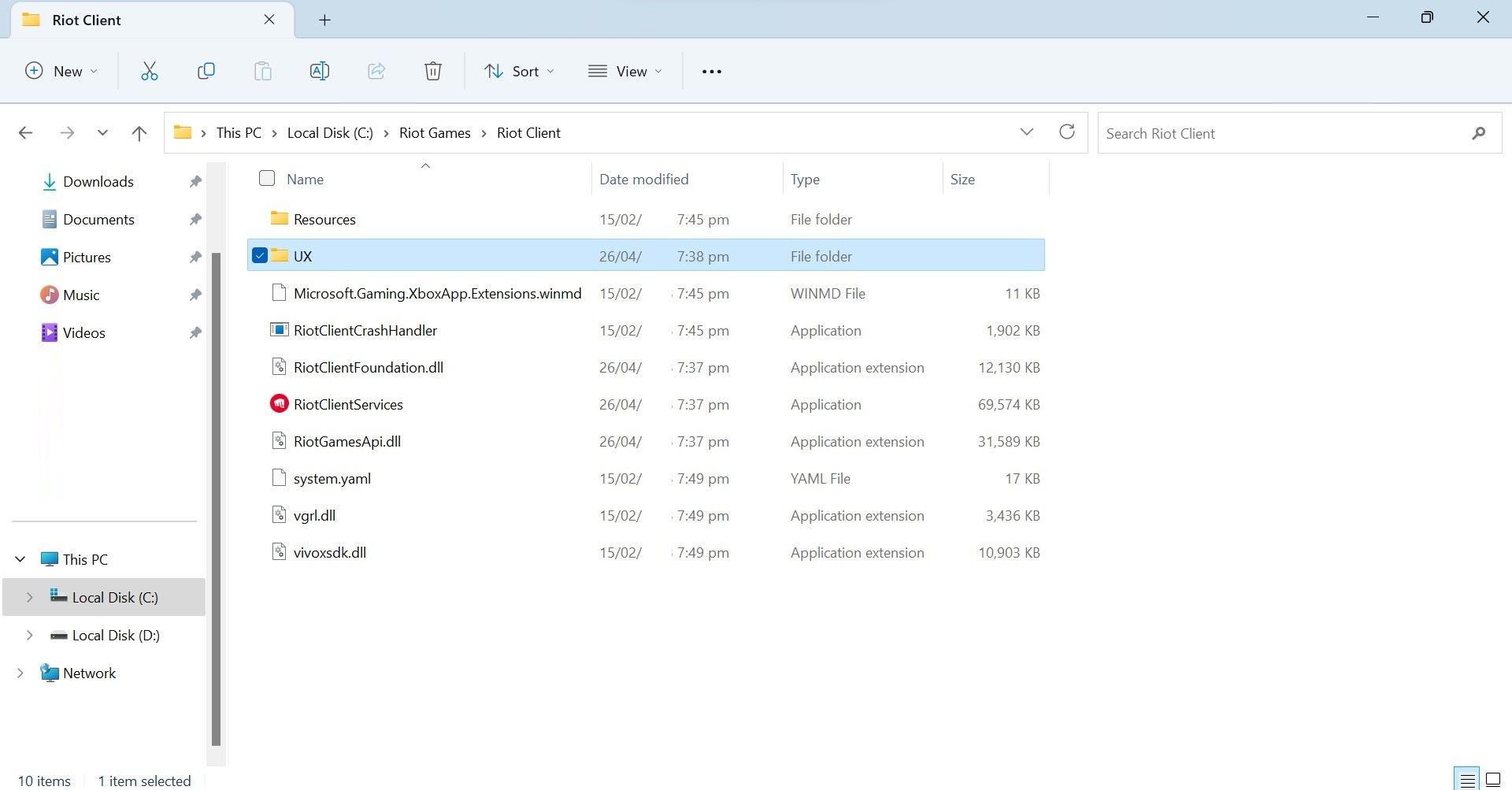
Task: Navigate to Riot Games breadcrumb
Action: [435, 133]
